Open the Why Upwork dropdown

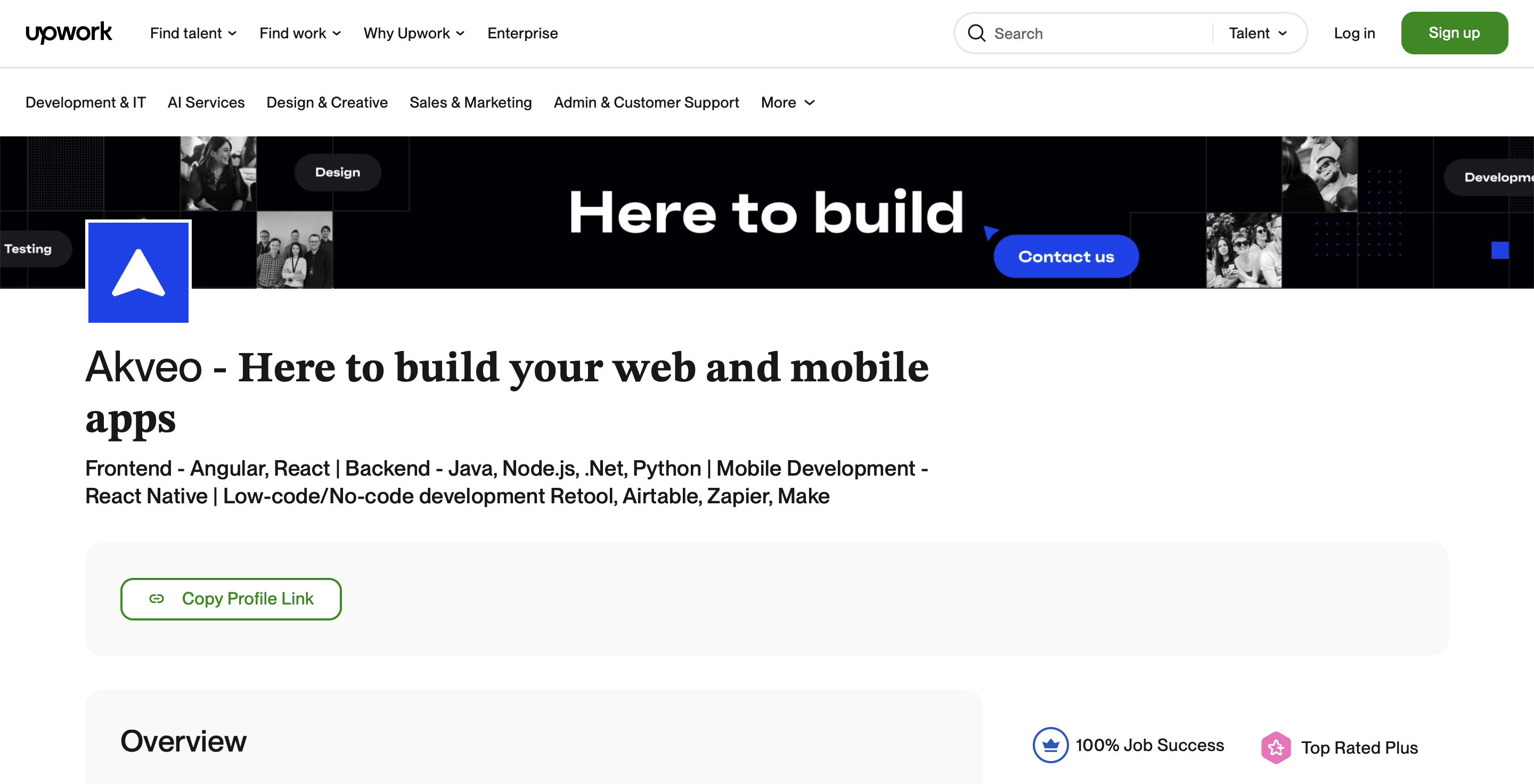click(414, 34)
